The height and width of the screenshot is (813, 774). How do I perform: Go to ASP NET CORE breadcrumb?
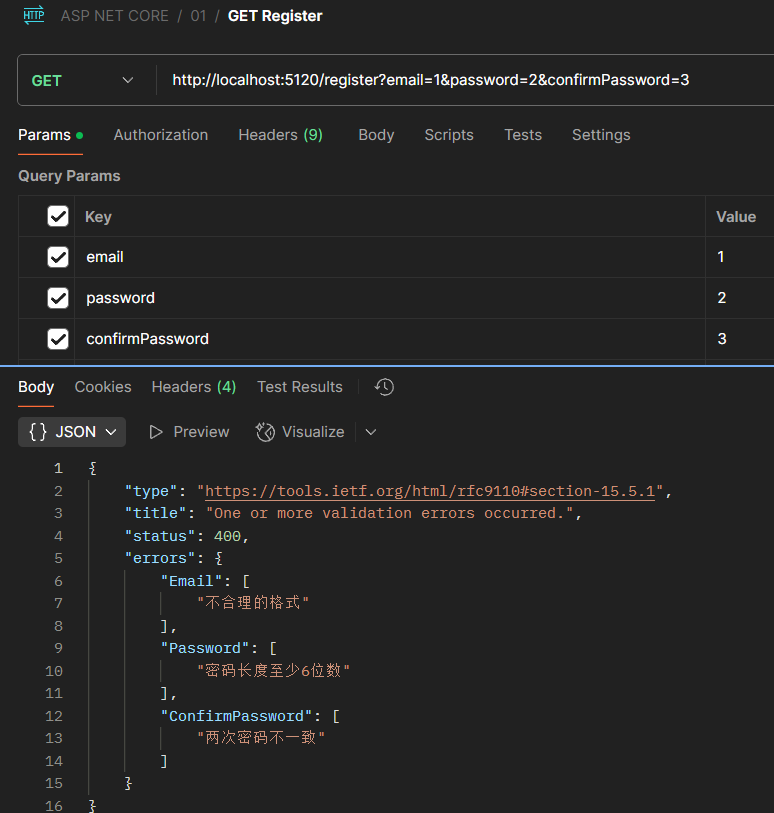(x=114, y=16)
